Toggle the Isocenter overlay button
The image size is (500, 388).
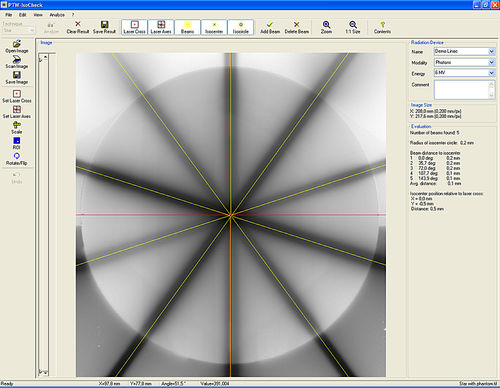(x=214, y=27)
